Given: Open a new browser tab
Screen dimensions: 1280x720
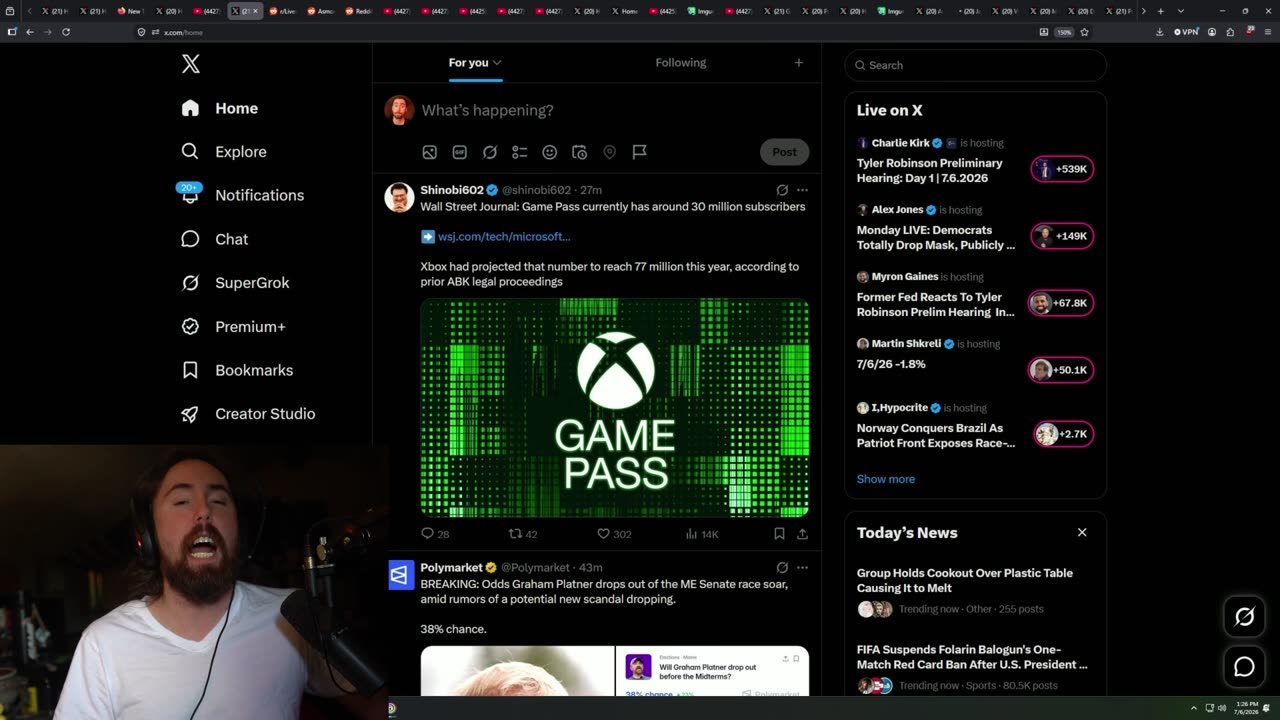Looking at the screenshot, I should 1160,11.
